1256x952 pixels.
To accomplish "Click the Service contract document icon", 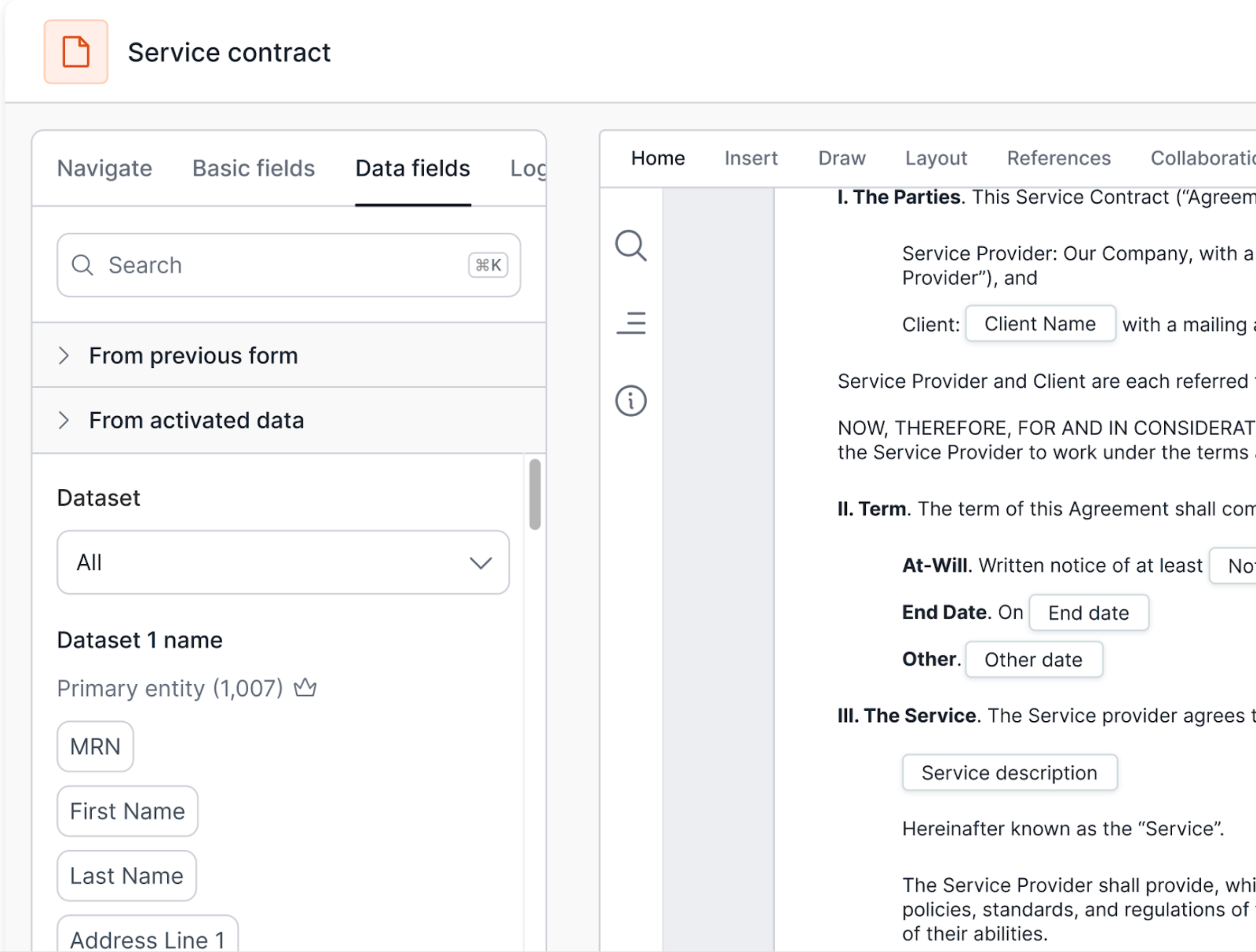I will [76, 51].
